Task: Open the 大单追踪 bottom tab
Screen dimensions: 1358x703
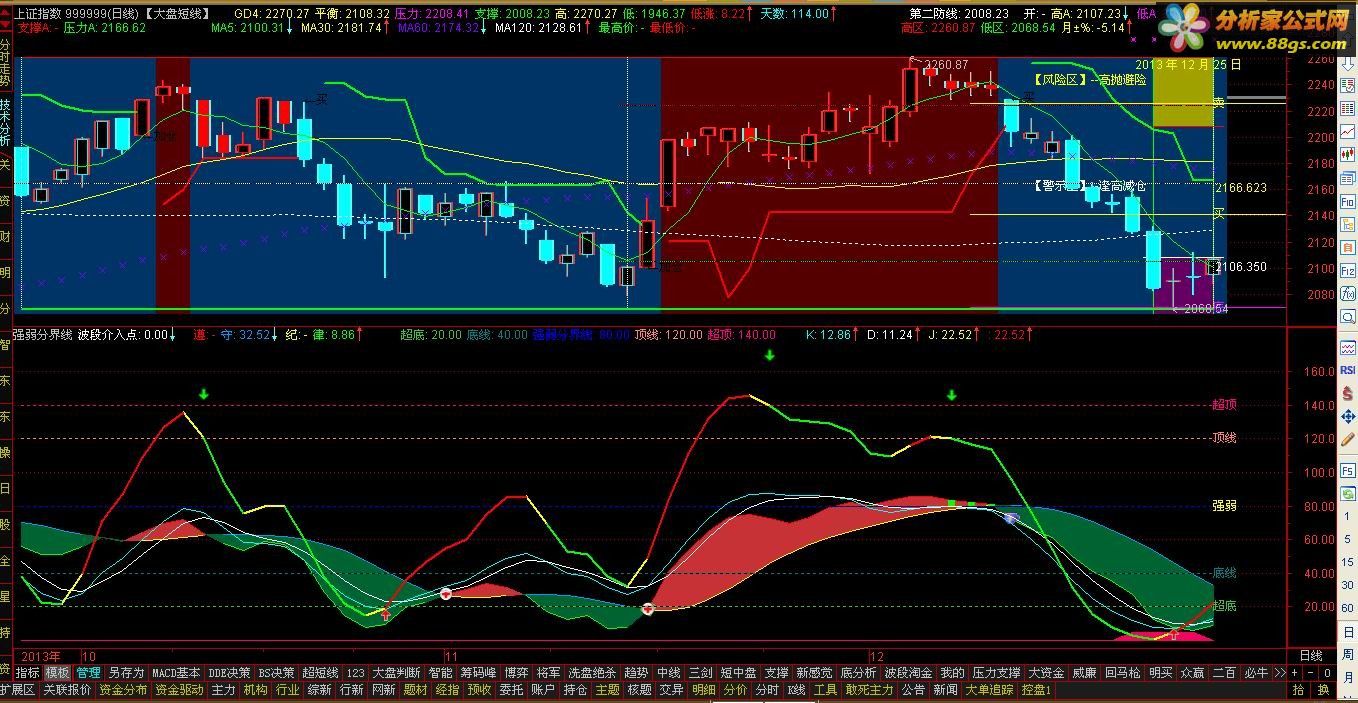Action: pyautogui.click(x=989, y=690)
